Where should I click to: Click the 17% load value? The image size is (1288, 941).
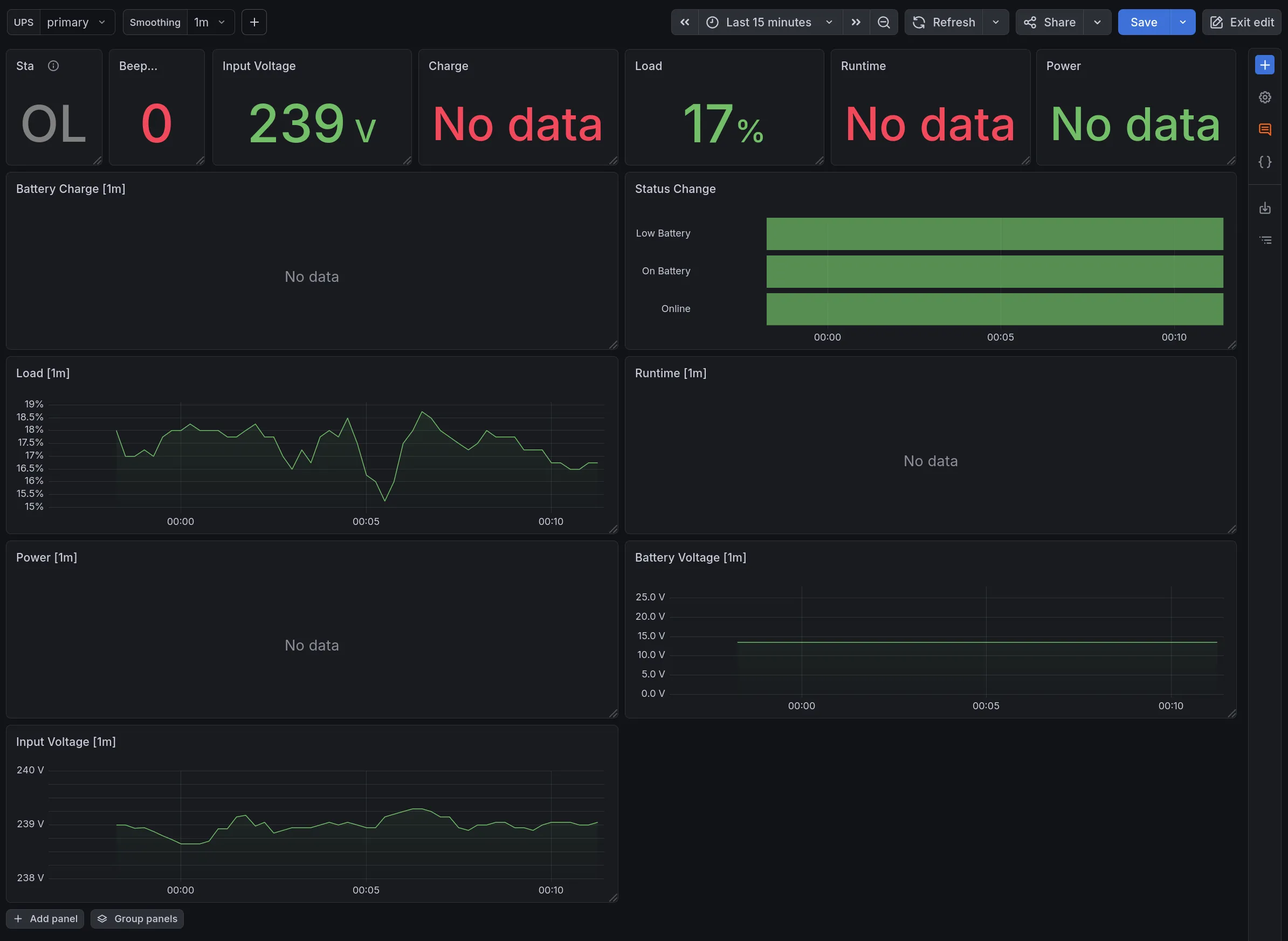[x=724, y=123]
